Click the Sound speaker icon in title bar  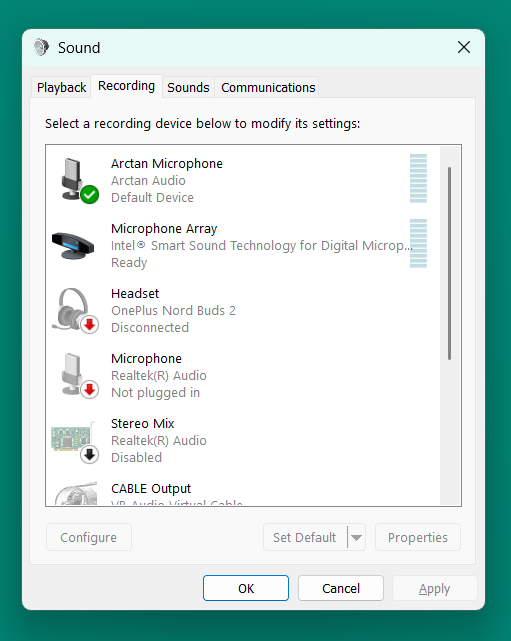point(41,47)
